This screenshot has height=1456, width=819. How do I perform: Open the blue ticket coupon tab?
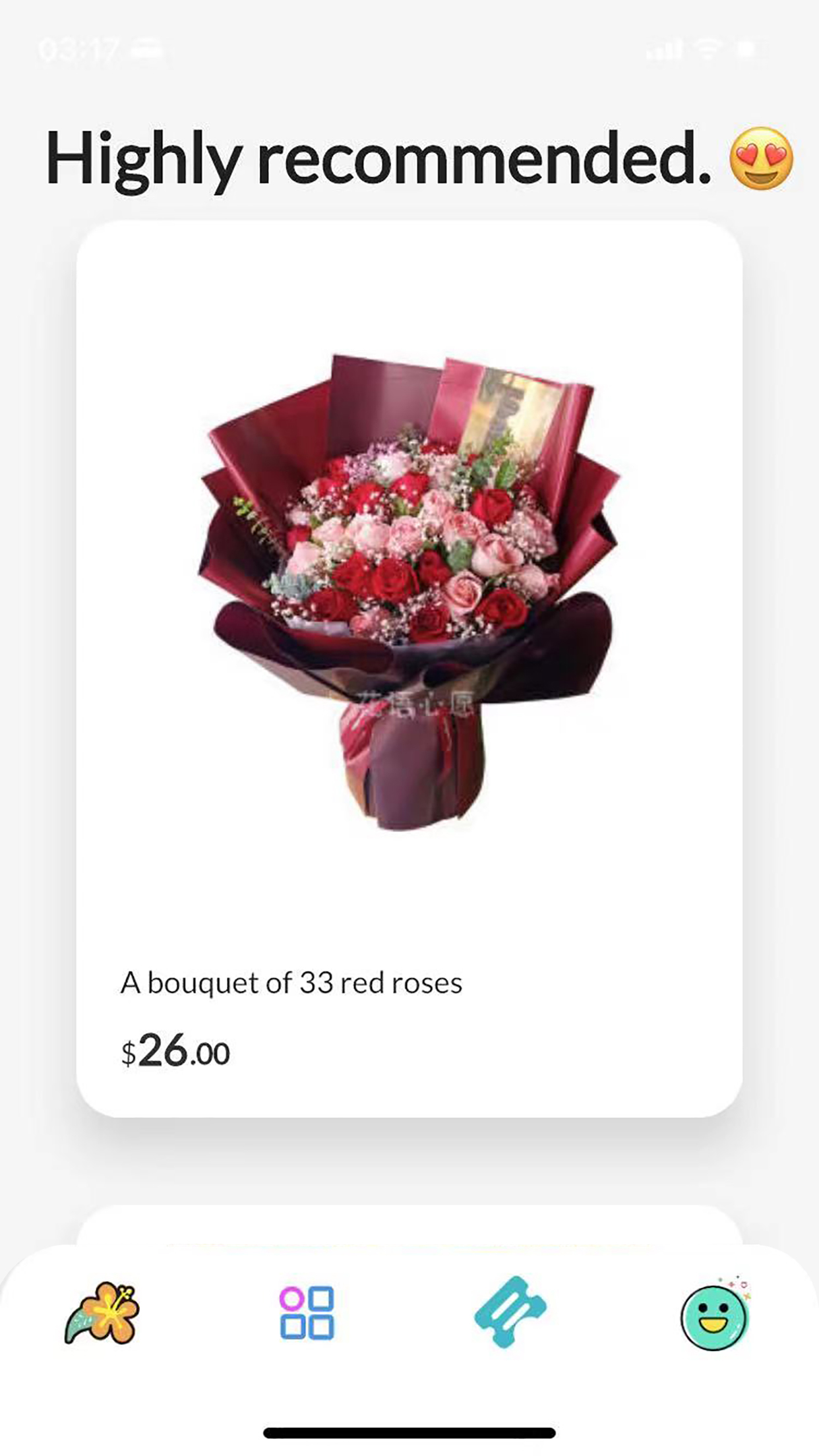(510, 1312)
